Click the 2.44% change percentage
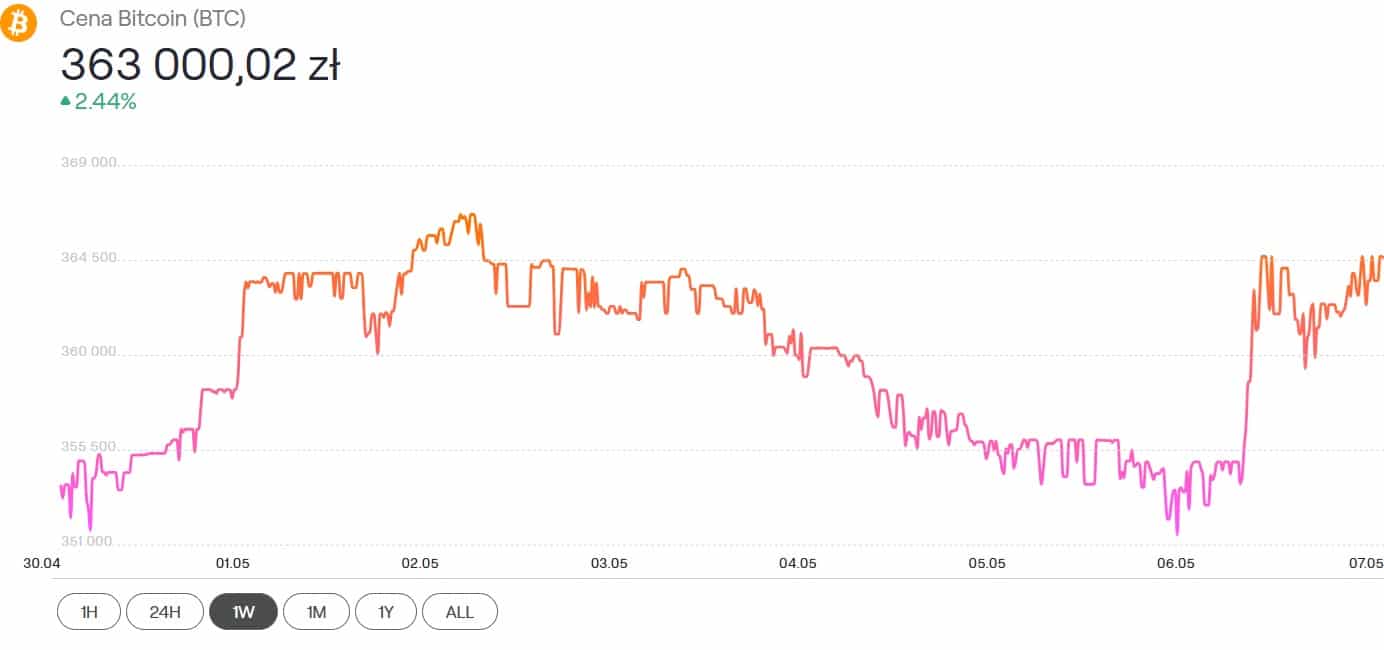Viewport: 1384px width, 650px height. [x=105, y=100]
